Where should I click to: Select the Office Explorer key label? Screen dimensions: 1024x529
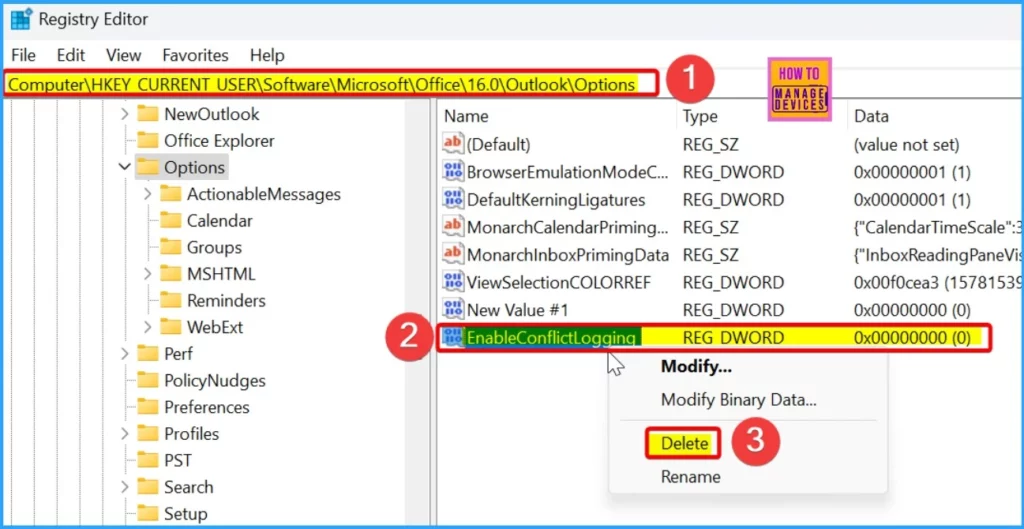pos(219,140)
